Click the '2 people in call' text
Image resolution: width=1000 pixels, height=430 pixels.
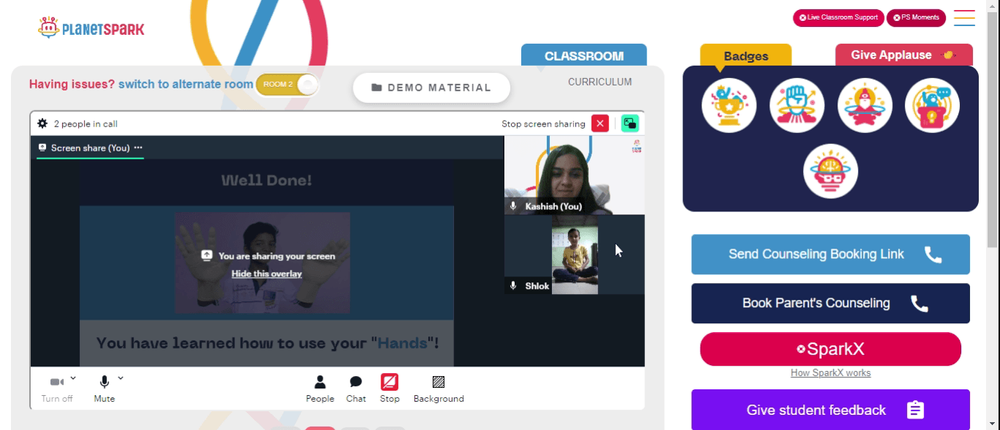(x=85, y=124)
